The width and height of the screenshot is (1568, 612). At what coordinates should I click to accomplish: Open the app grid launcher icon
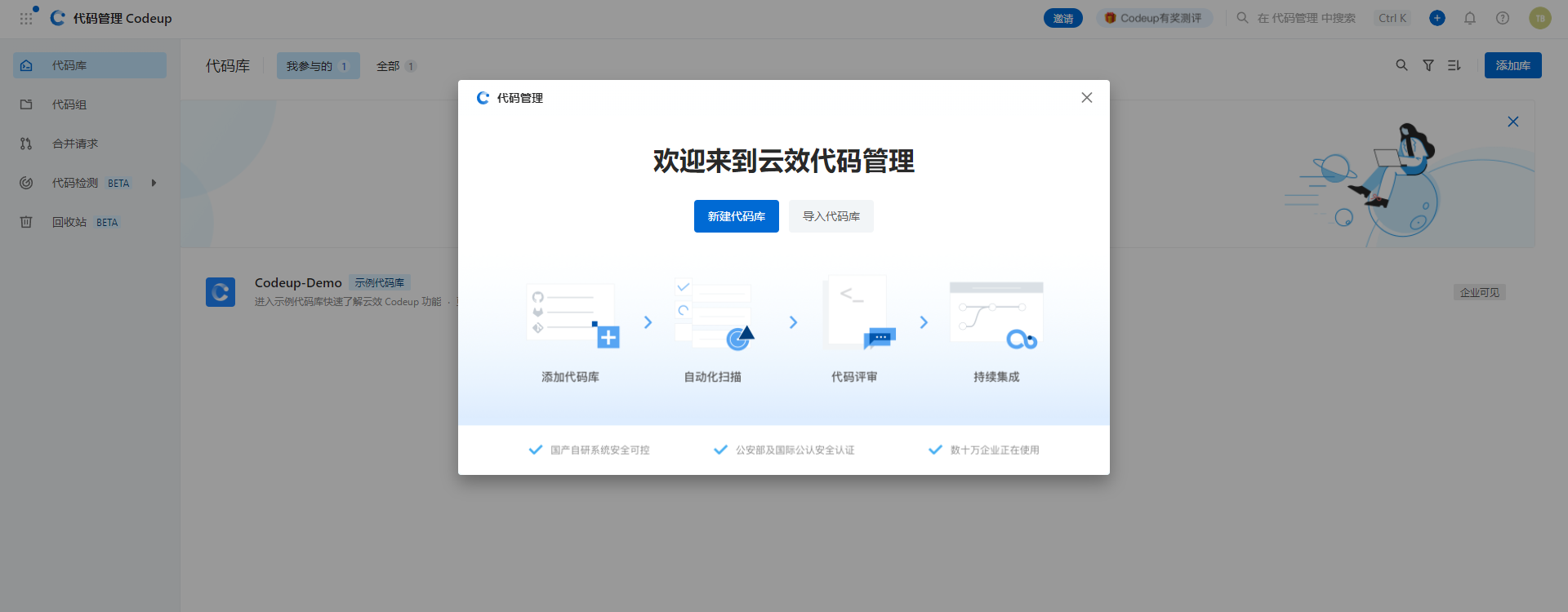(x=27, y=18)
